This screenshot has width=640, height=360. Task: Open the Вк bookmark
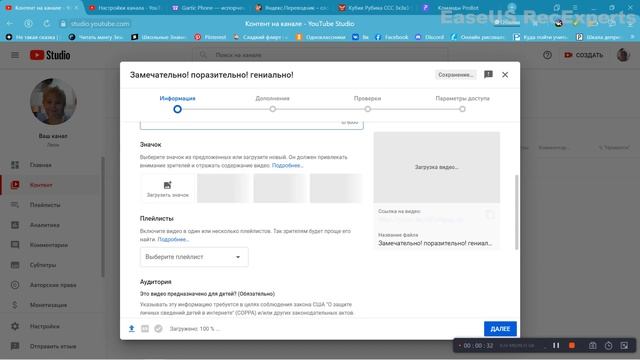pyautogui.click(x=360, y=37)
